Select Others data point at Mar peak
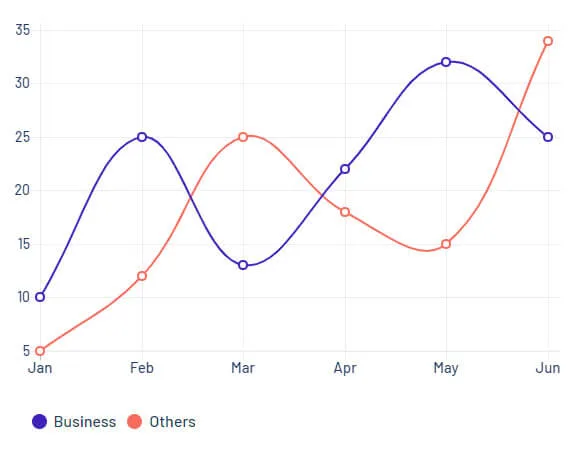This screenshot has width=578, height=454. coord(243,137)
